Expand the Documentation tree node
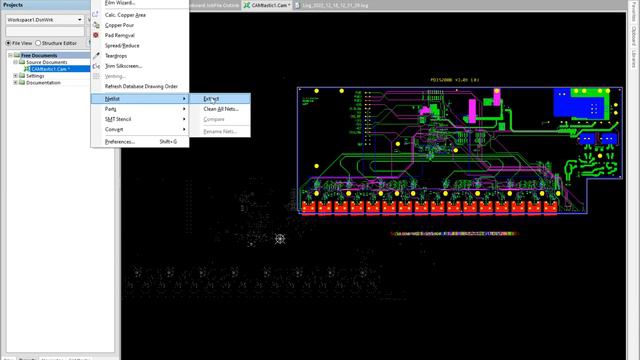This screenshot has height=360, width=640. (x=16, y=82)
